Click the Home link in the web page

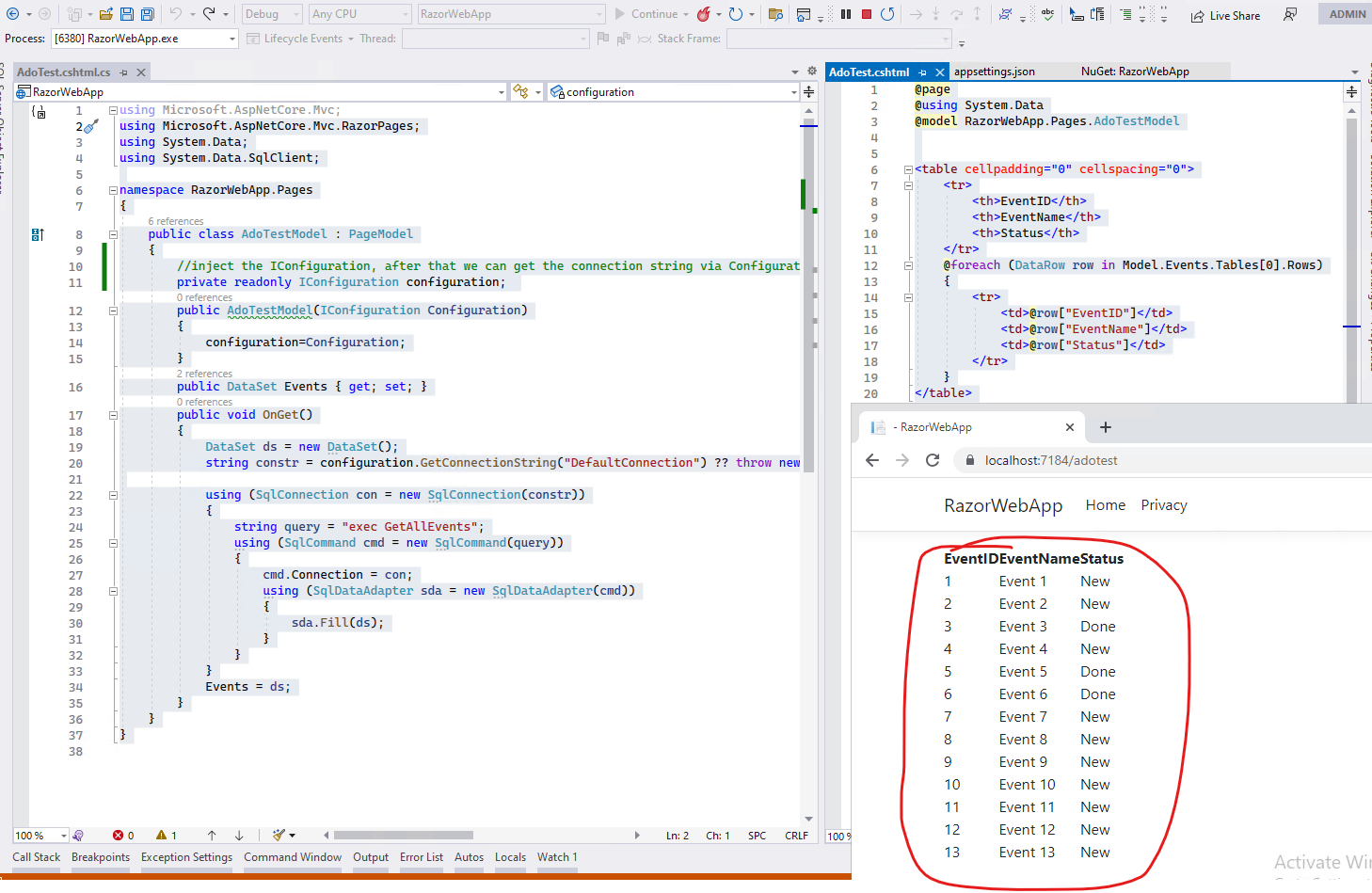(1106, 505)
